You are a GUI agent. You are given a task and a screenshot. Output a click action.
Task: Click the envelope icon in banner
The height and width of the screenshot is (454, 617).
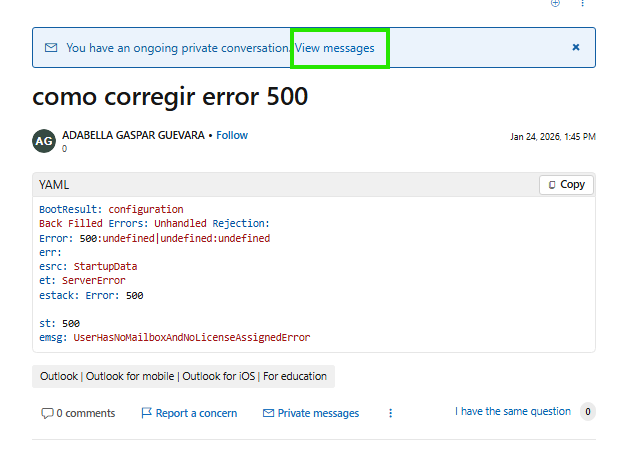tap(51, 48)
